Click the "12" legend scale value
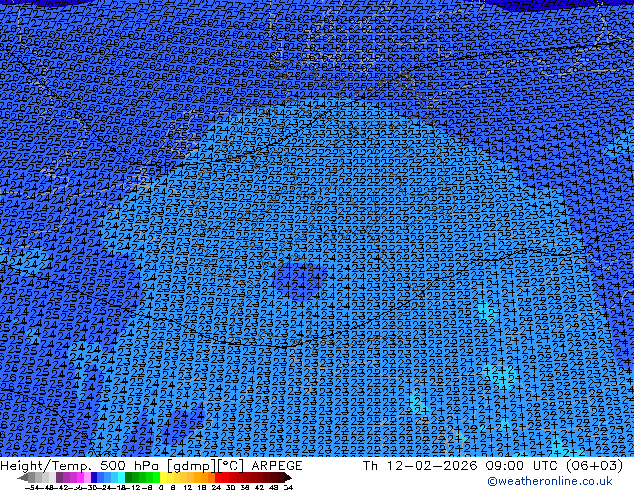The image size is (634, 490). pyautogui.click(x=188, y=488)
